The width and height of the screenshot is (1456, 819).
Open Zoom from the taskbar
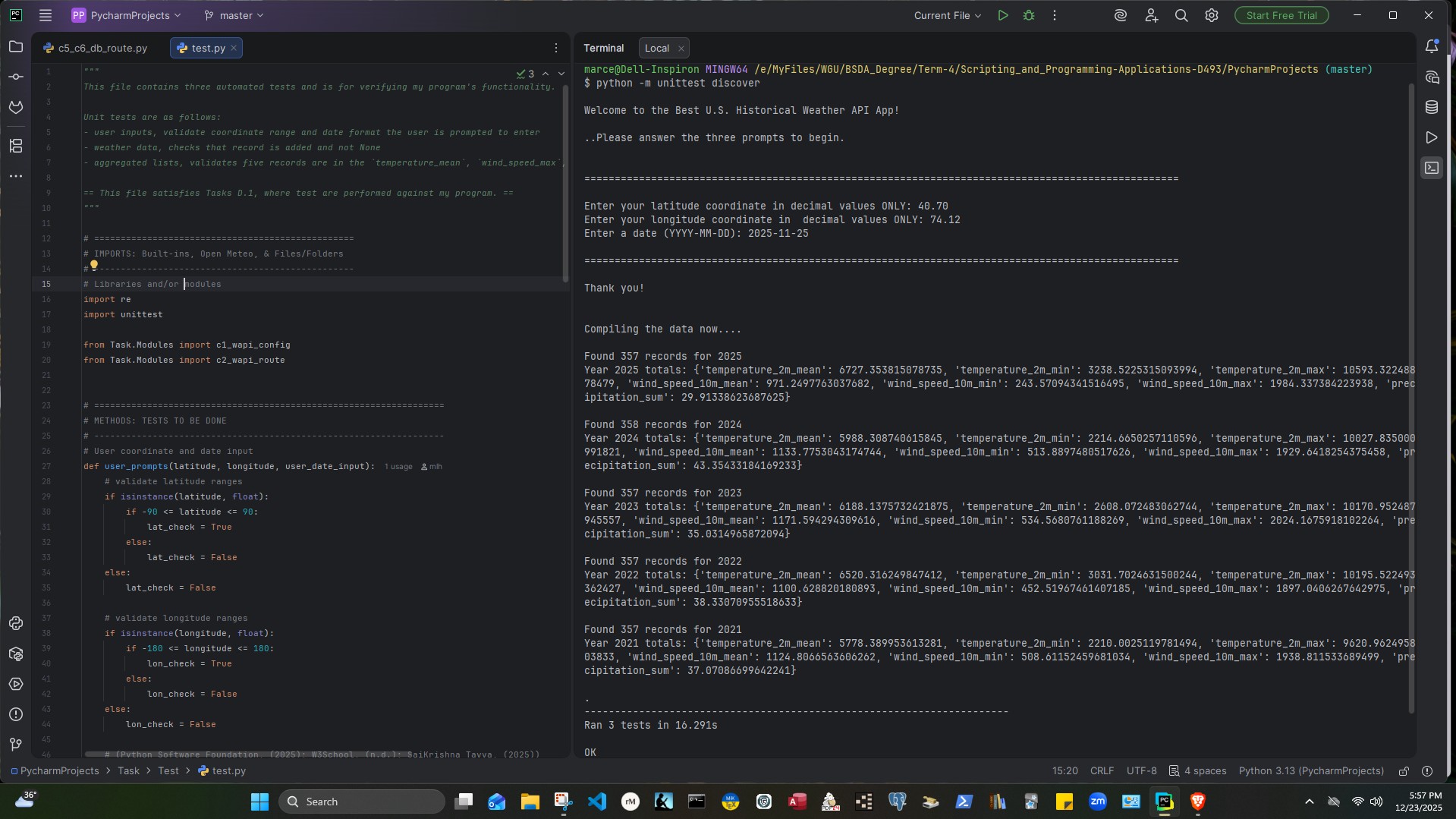(x=1097, y=802)
